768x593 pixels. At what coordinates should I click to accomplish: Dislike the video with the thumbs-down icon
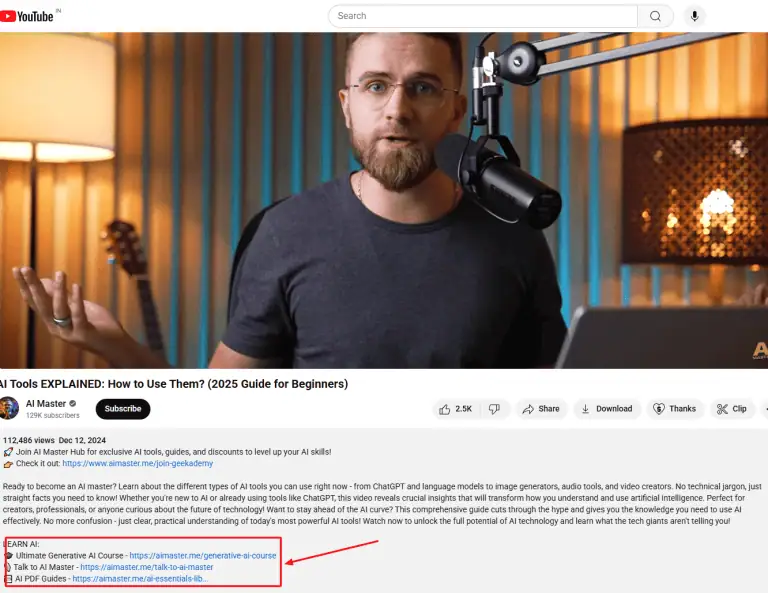(495, 409)
